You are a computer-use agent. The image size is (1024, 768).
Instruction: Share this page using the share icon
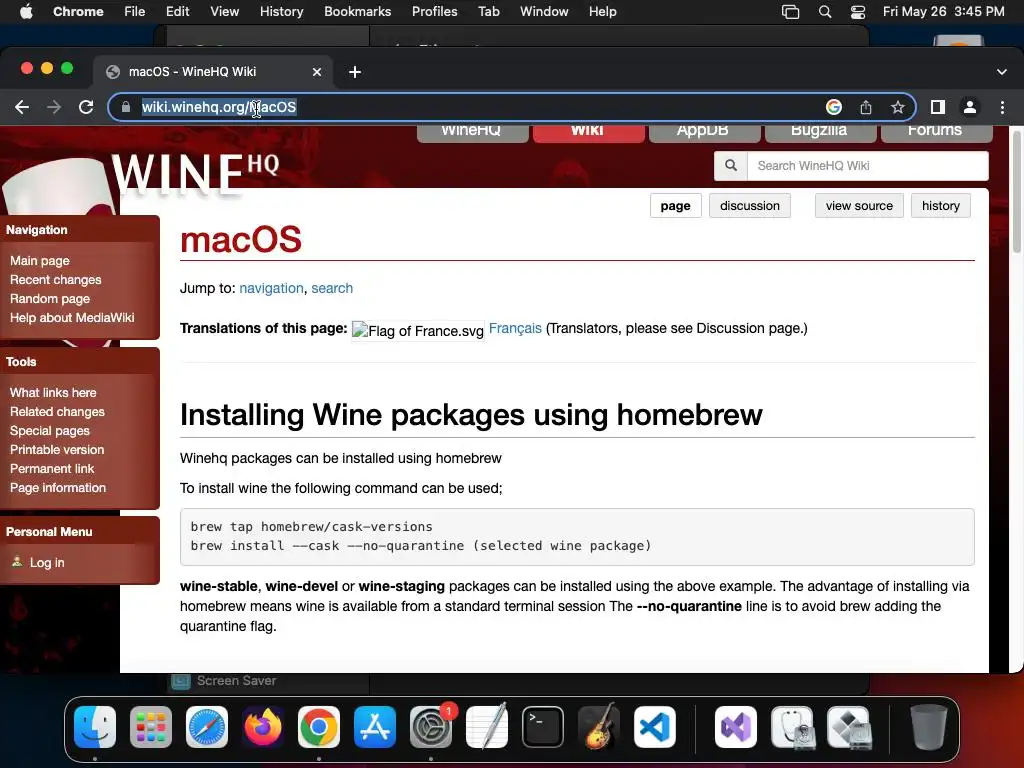866,107
